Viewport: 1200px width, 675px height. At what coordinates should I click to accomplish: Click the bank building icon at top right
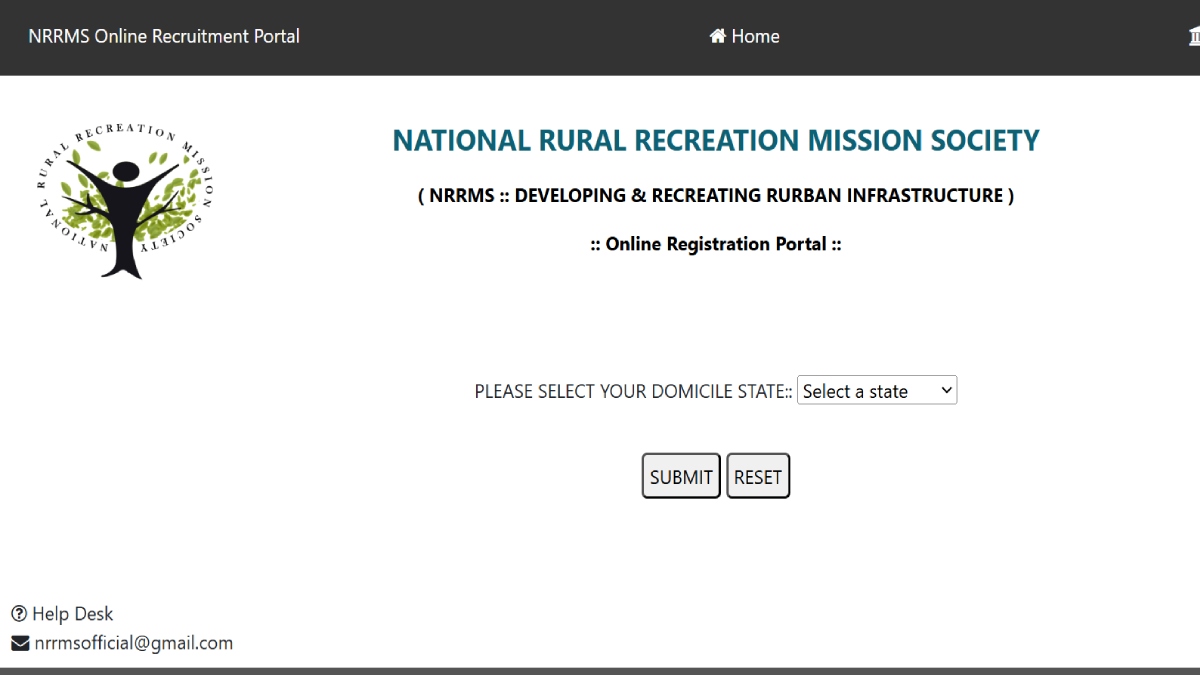point(1194,35)
